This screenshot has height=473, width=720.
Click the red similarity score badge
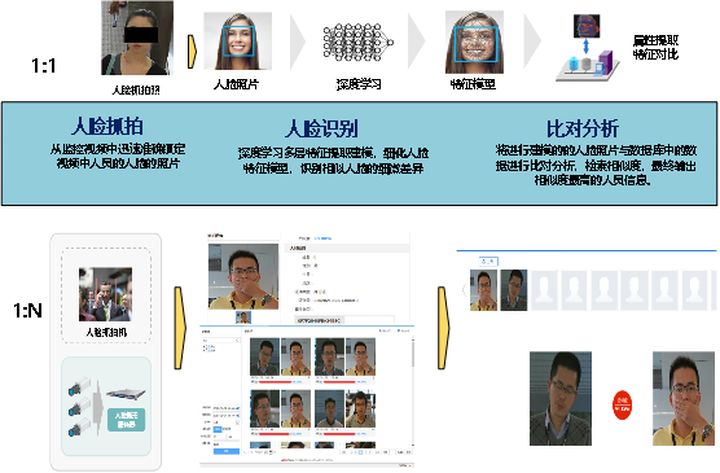[x=623, y=403]
